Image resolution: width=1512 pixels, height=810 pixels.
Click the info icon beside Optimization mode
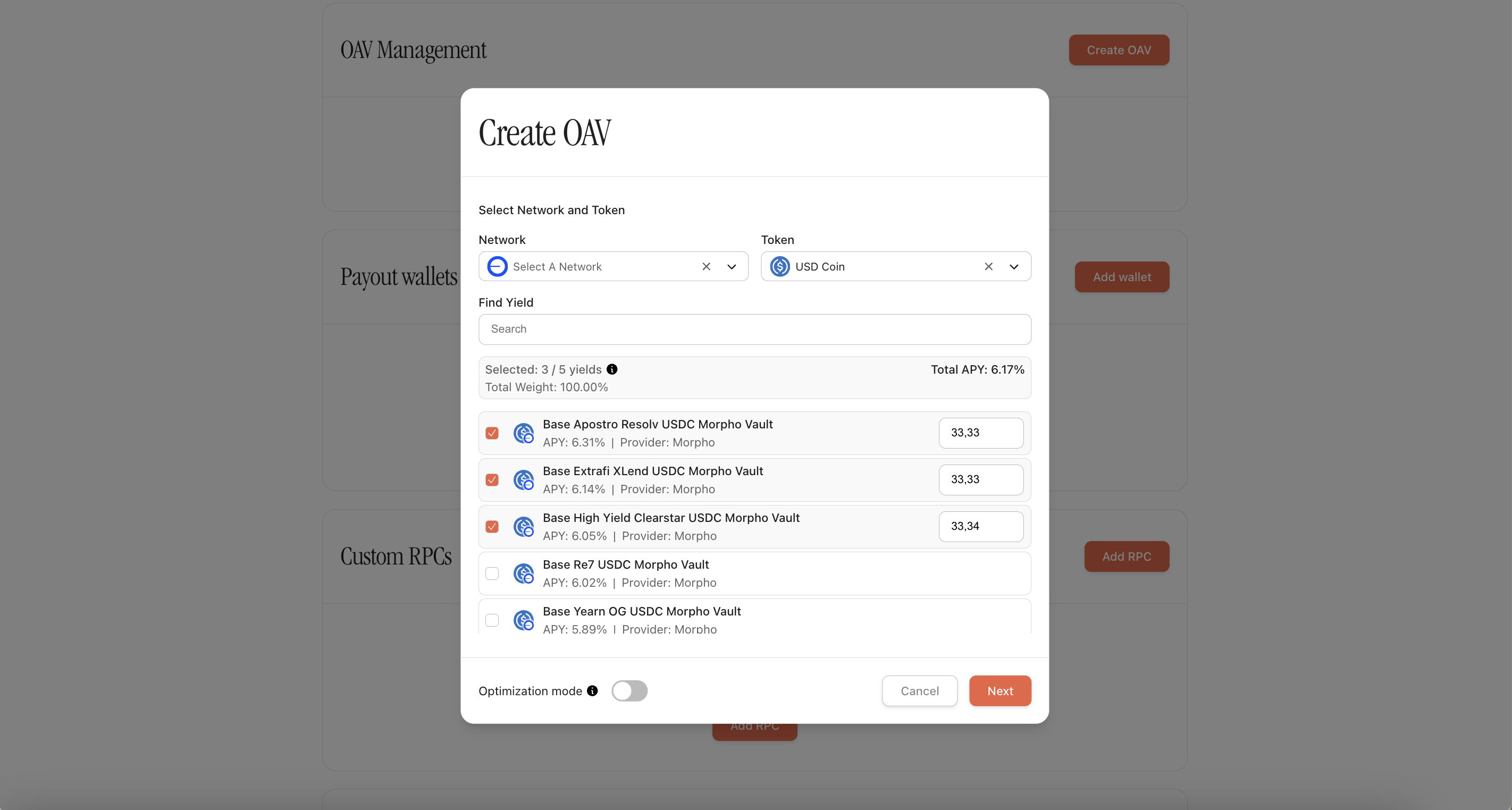click(x=592, y=691)
